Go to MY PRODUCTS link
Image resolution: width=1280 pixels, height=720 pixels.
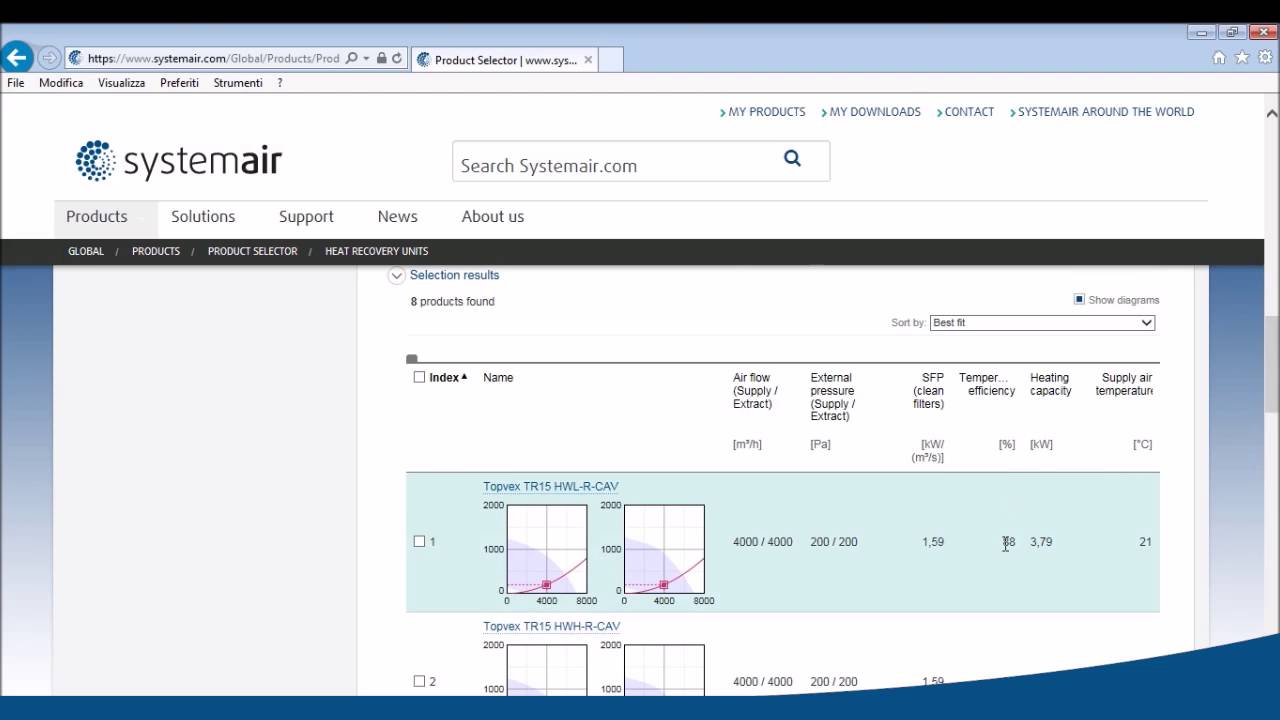766,112
